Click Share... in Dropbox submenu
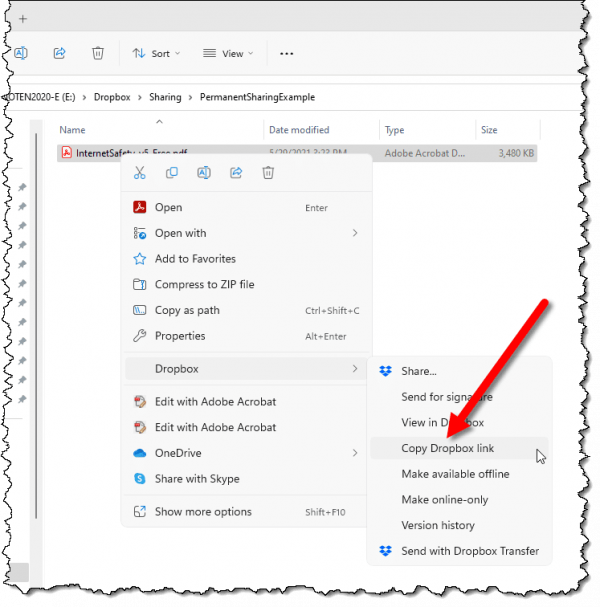 459,371
